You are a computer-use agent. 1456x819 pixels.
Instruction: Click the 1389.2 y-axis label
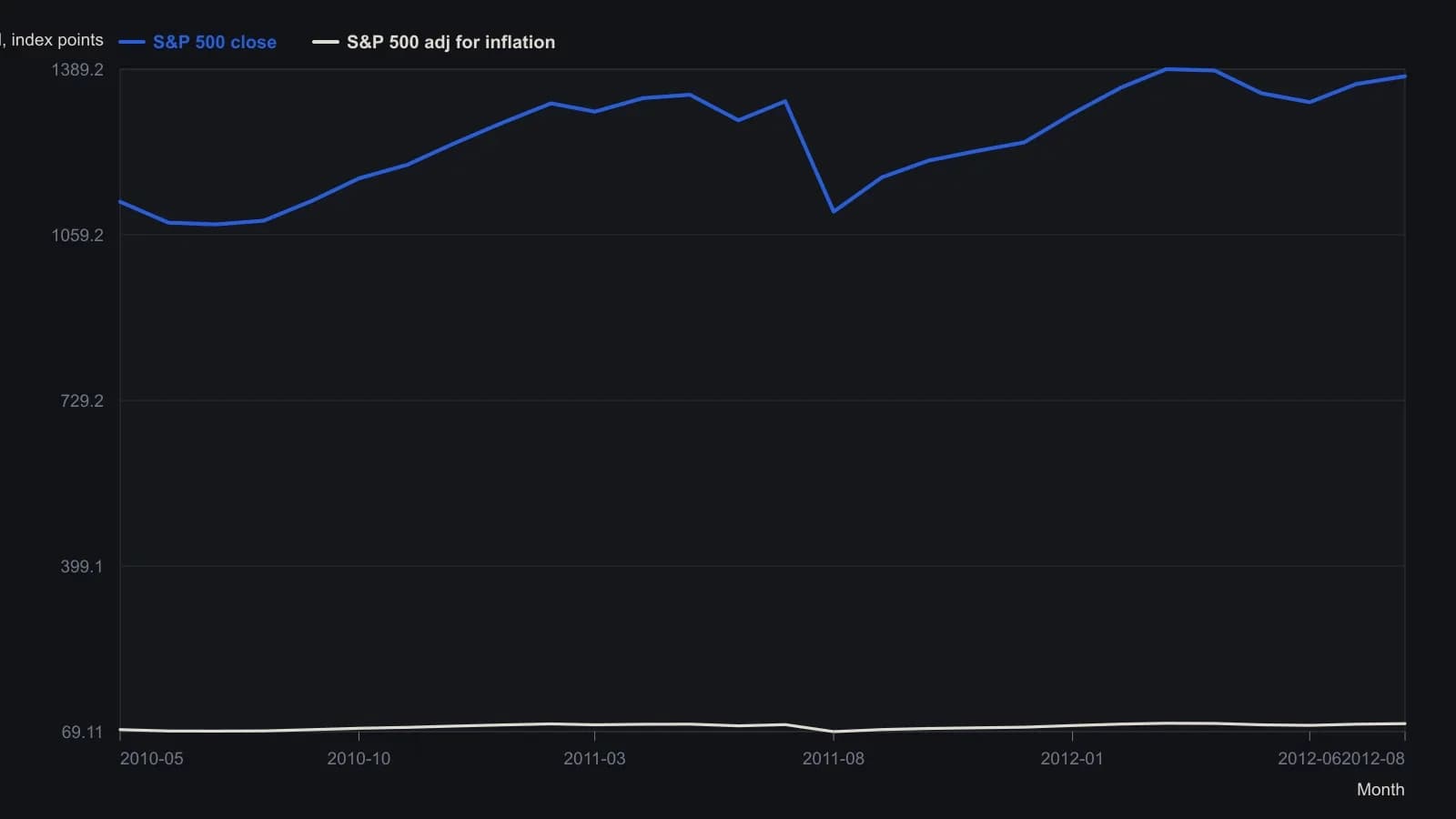[77, 70]
